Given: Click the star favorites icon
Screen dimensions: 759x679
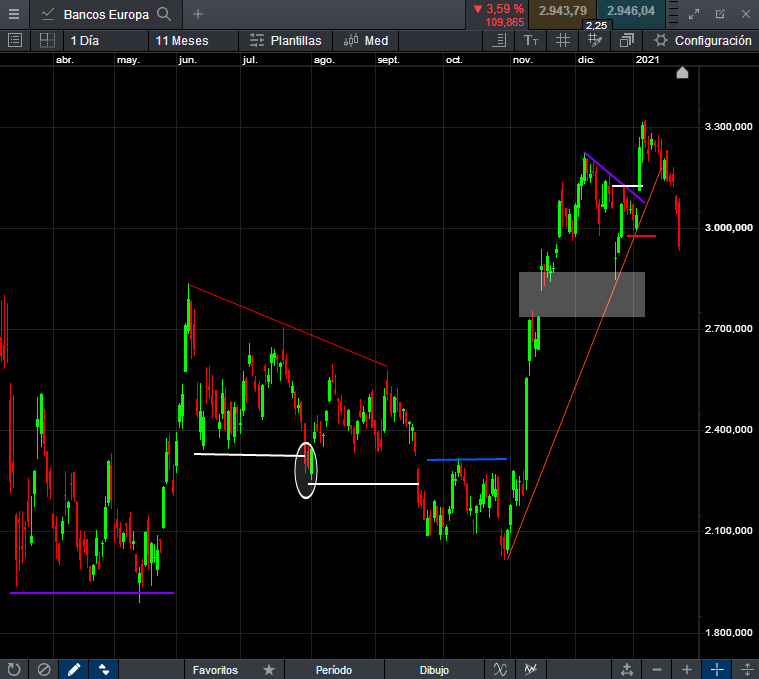Looking at the screenshot, I should tap(269, 670).
